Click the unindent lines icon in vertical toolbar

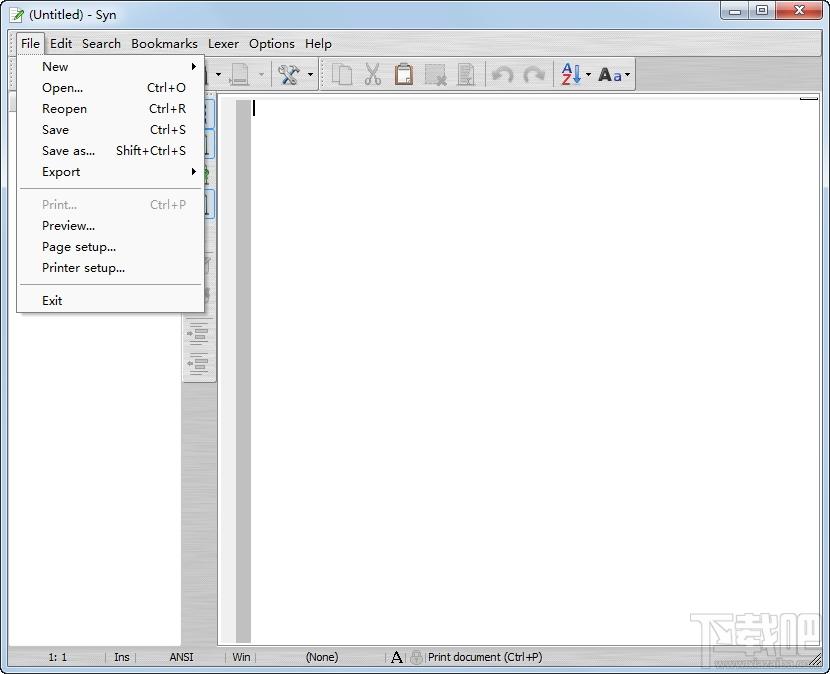pos(199,364)
